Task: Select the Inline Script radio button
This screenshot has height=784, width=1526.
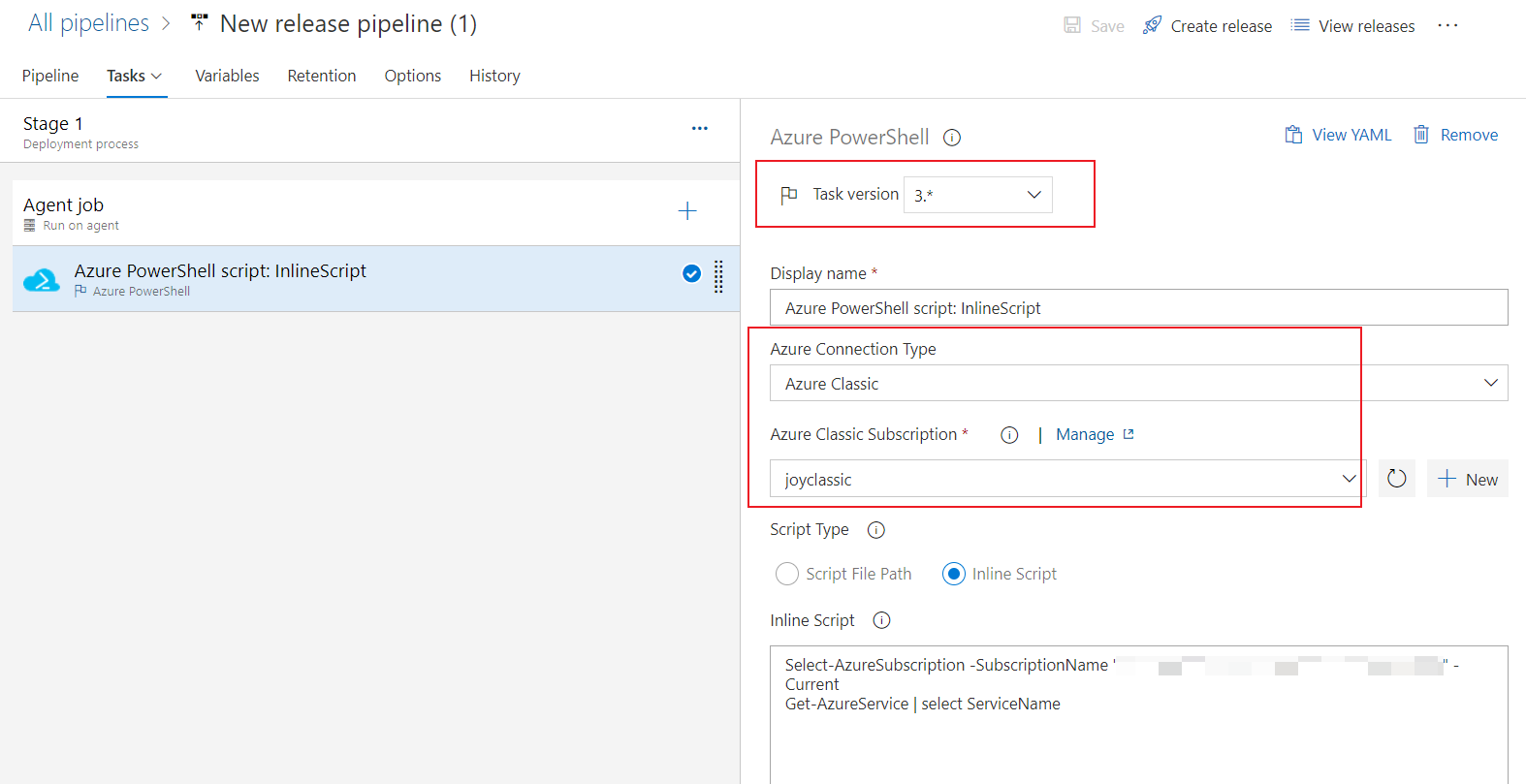Action: coord(954,574)
